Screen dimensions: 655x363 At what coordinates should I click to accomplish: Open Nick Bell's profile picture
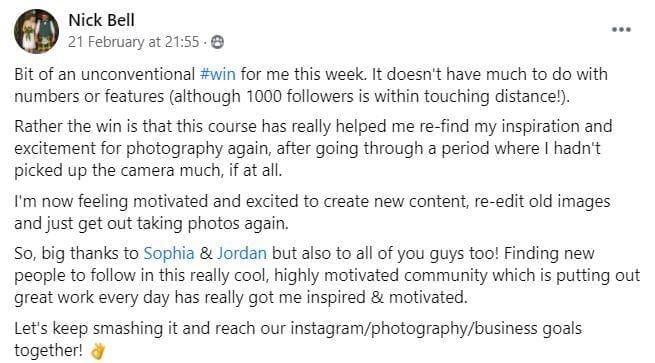pyautogui.click(x=36, y=31)
